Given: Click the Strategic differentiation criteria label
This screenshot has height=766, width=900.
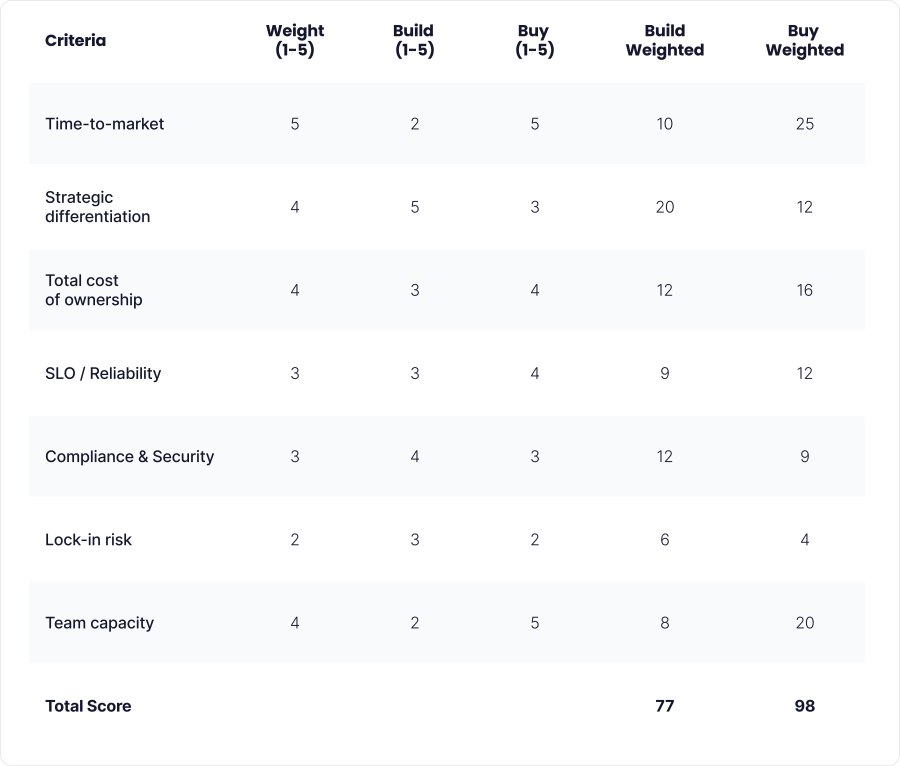Looking at the screenshot, I should [x=97, y=207].
